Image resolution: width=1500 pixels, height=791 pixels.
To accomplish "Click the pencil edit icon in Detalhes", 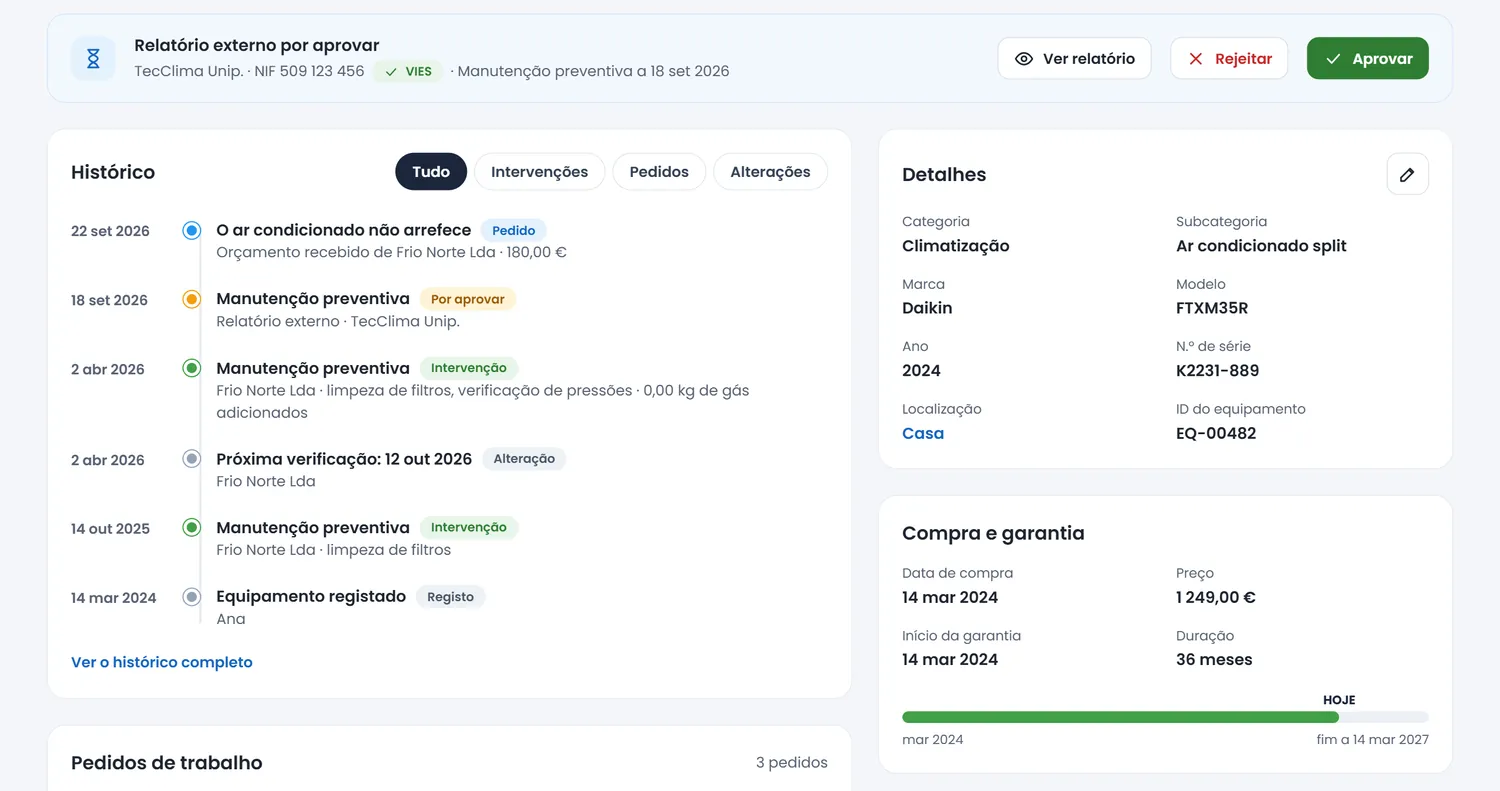I will [1407, 174].
